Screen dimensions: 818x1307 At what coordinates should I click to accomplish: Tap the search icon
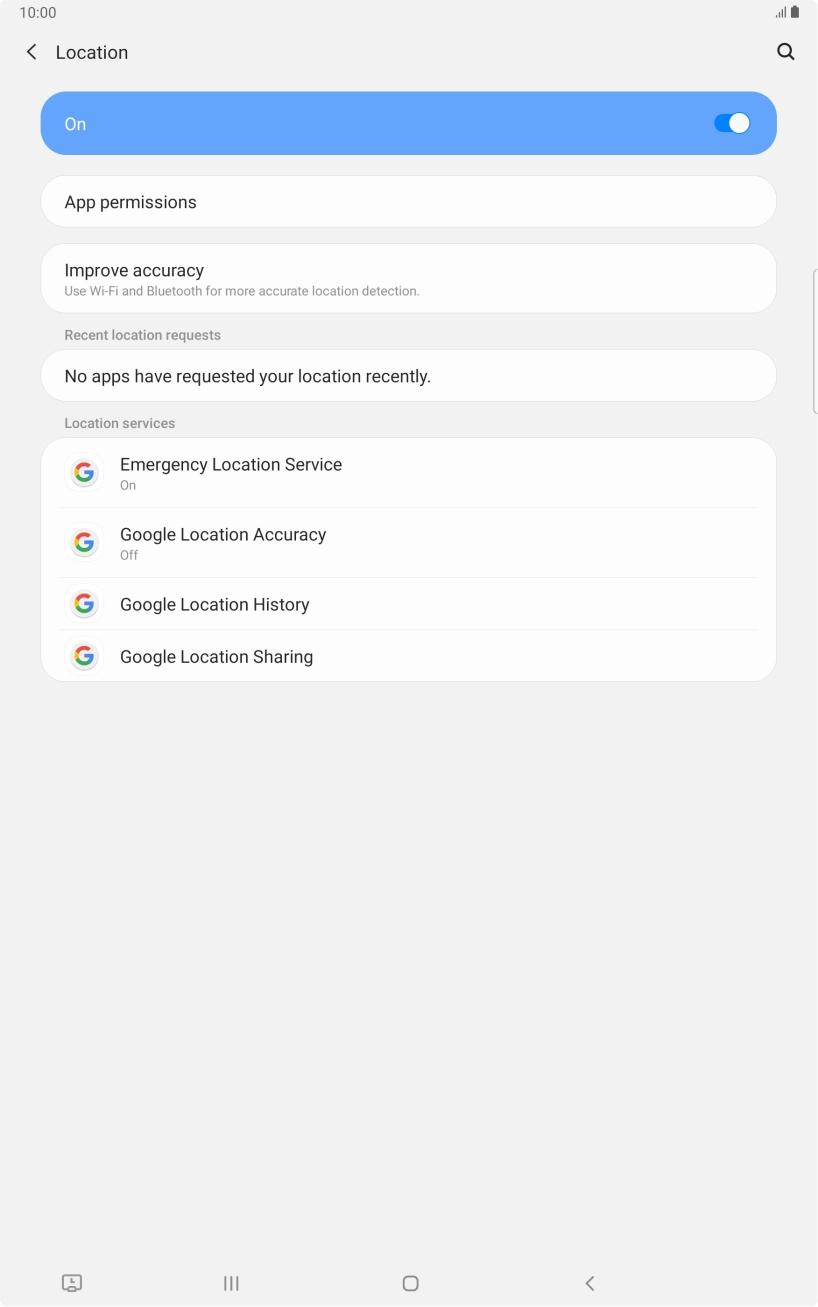point(786,52)
